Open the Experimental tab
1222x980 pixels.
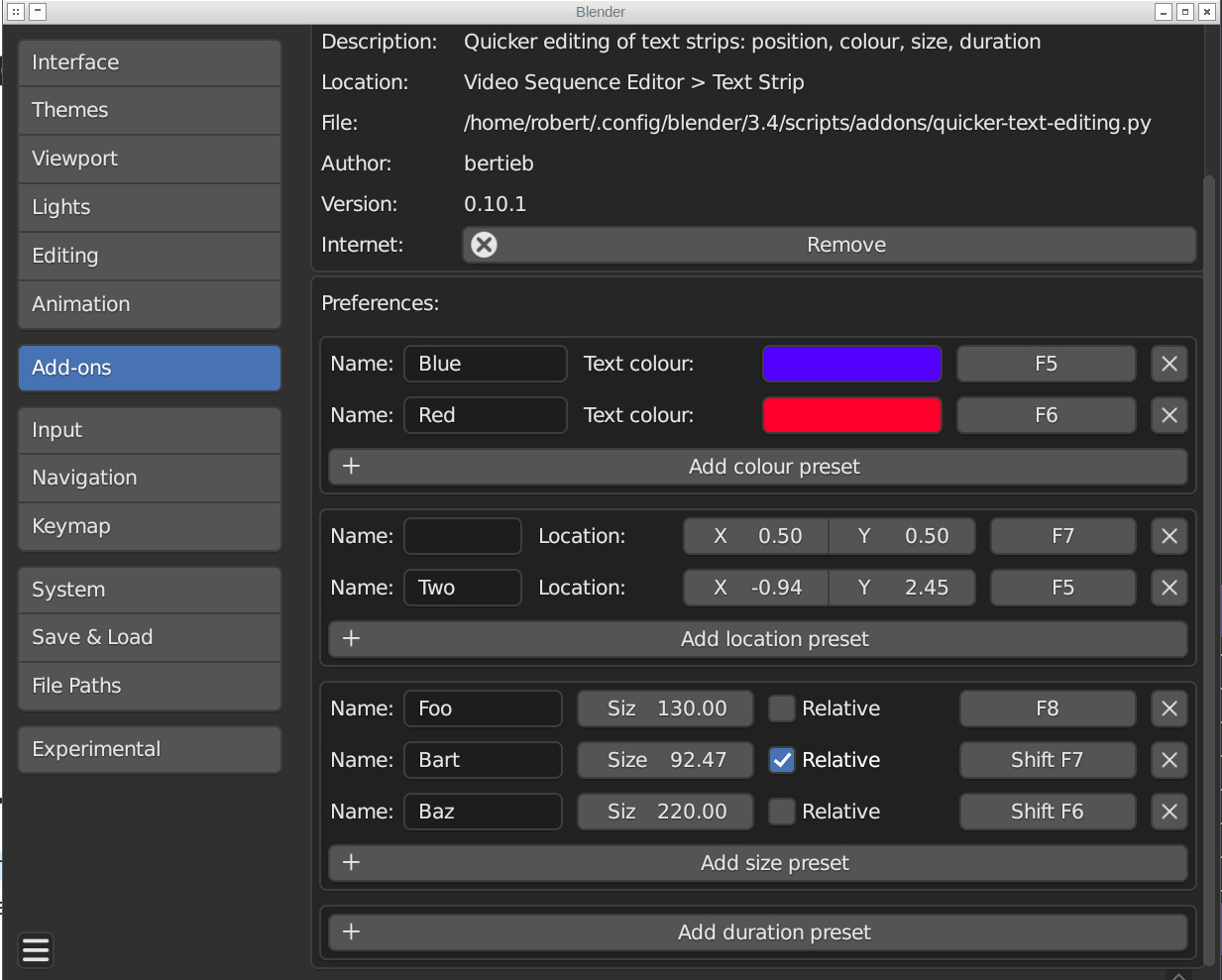pos(150,749)
